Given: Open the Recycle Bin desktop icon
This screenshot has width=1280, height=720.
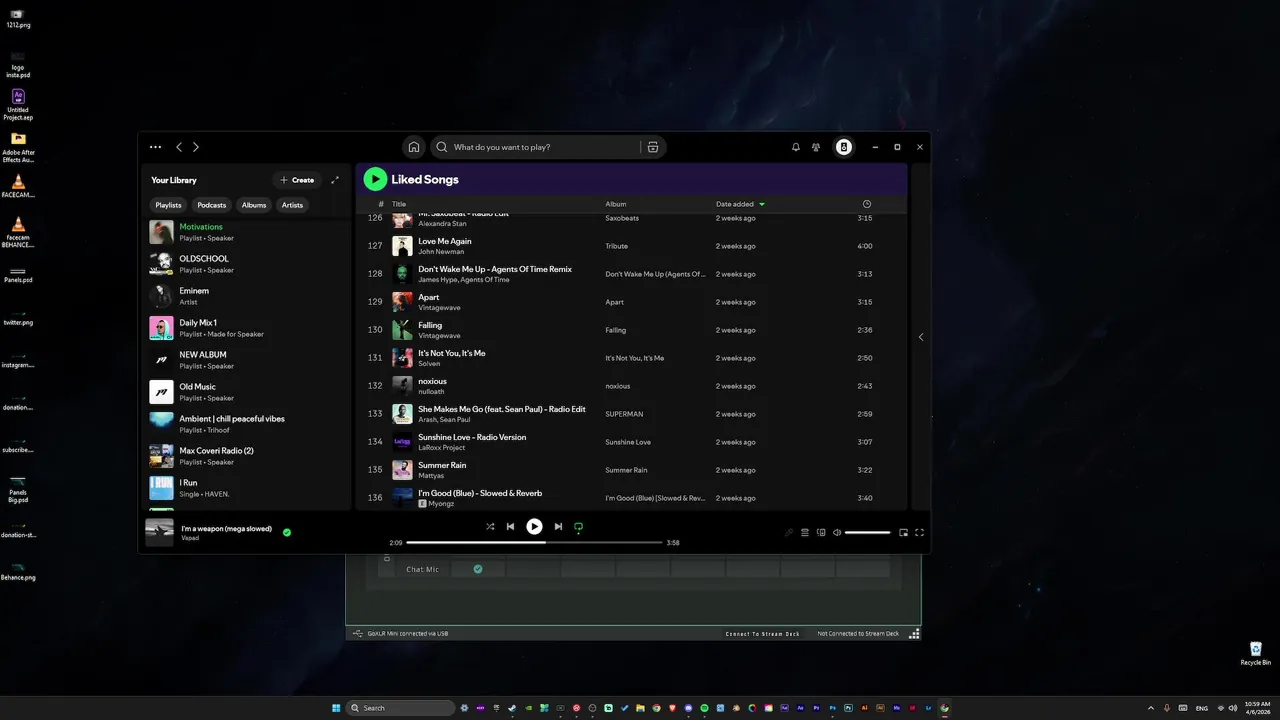Looking at the screenshot, I should (x=1256, y=654).
